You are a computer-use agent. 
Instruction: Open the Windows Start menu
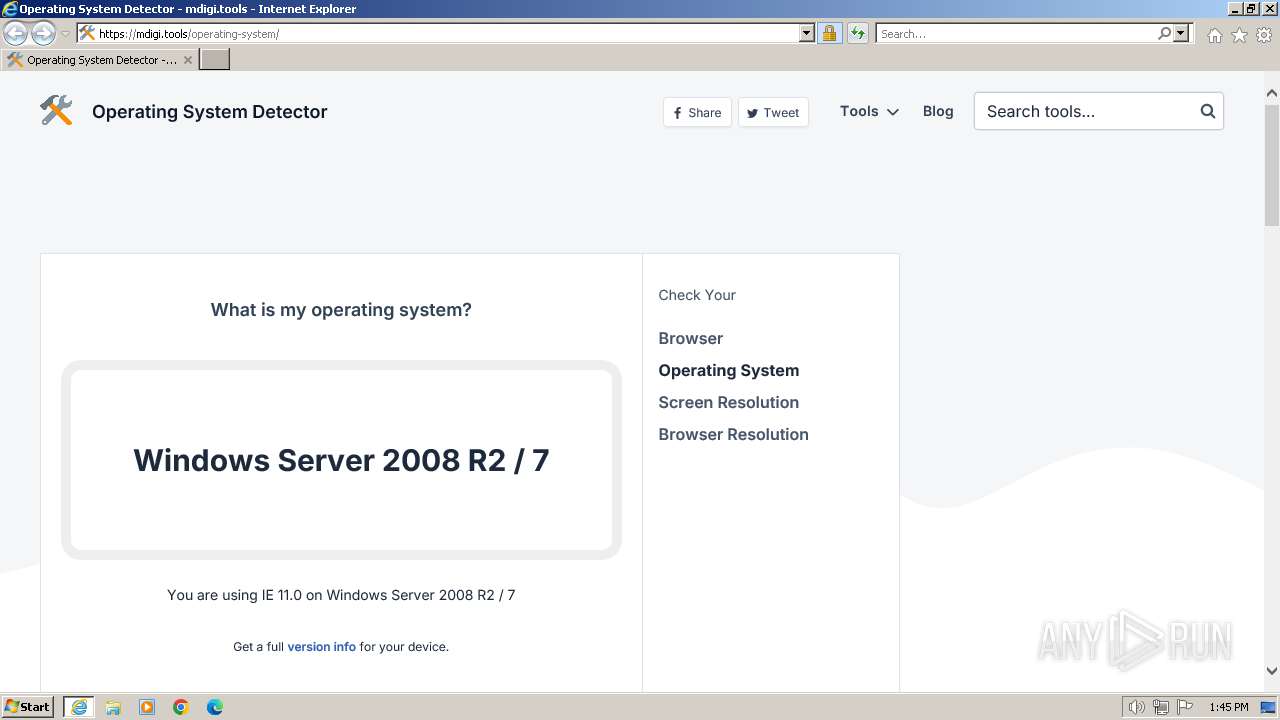[28, 707]
